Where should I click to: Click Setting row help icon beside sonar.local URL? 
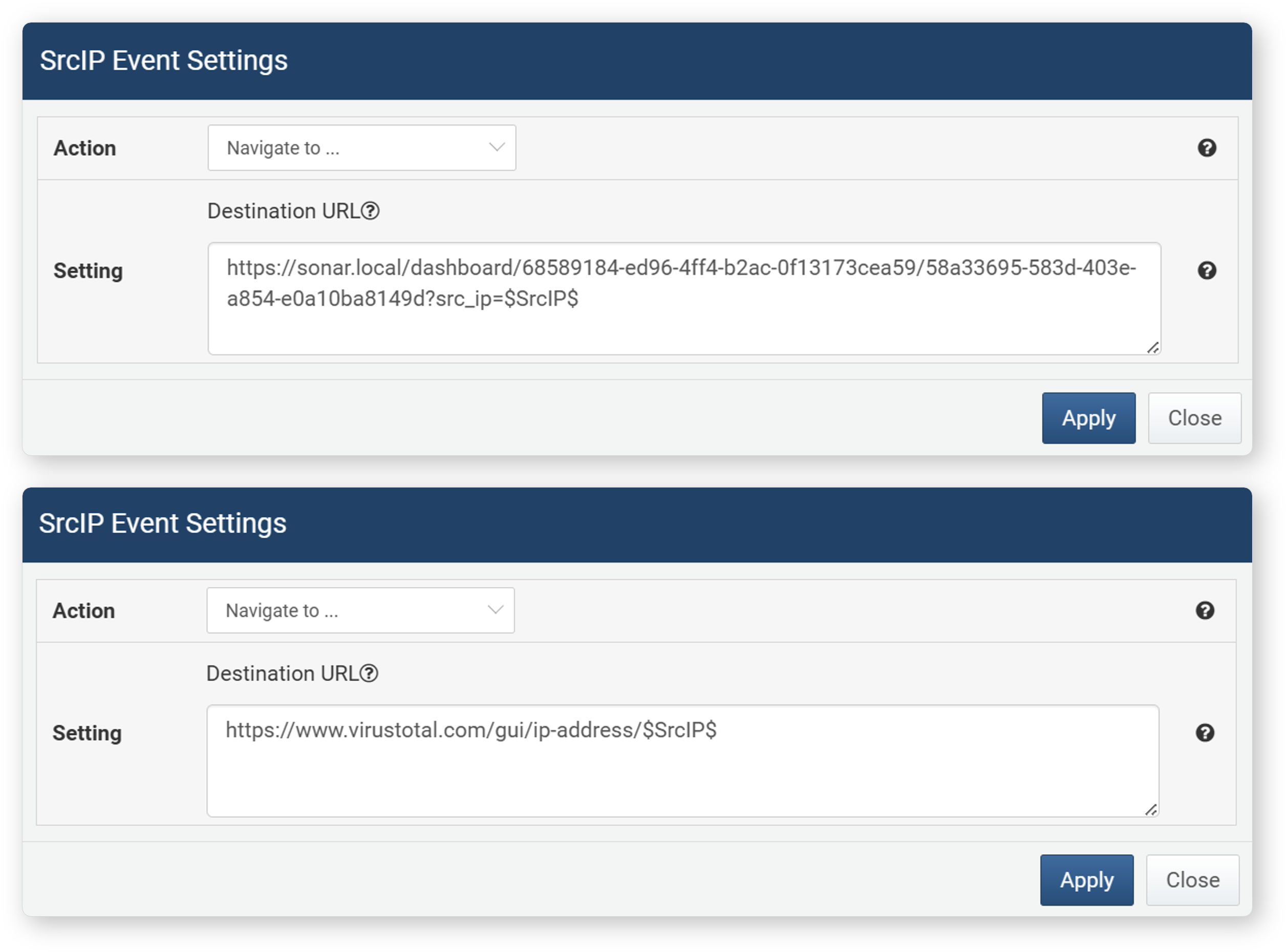tap(1207, 270)
